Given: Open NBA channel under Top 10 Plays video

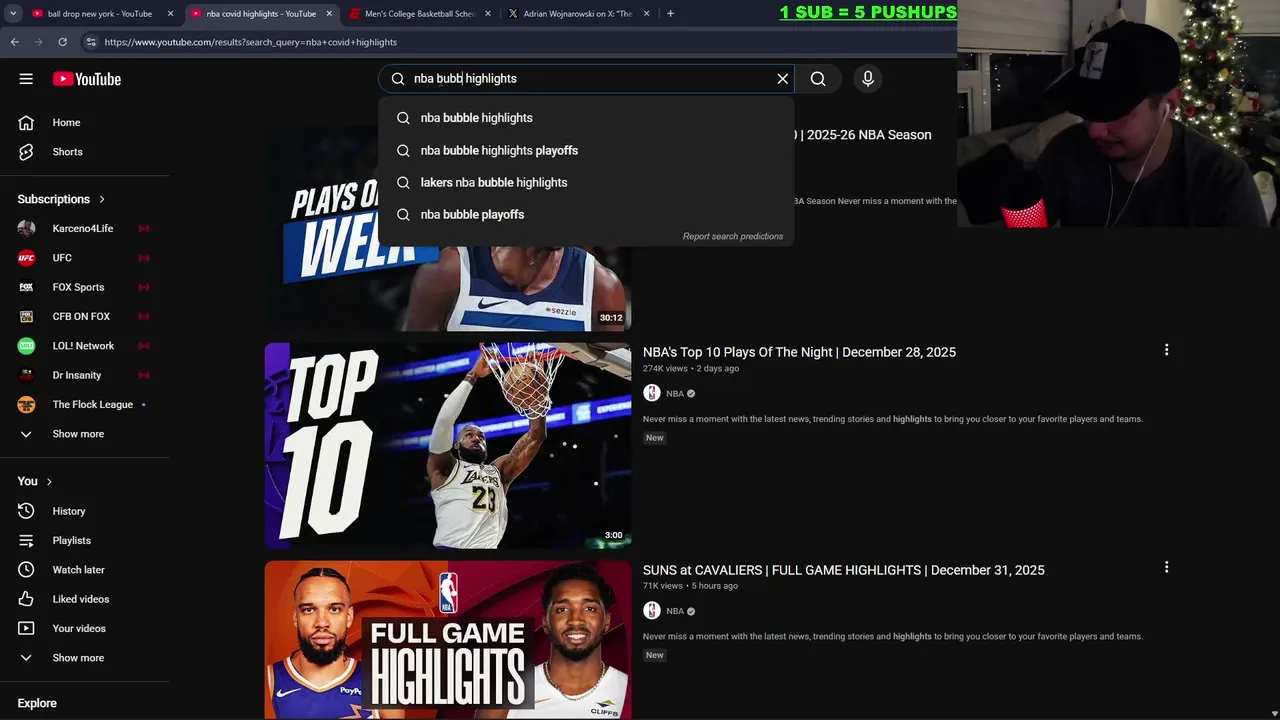Looking at the screenshot, I should pyautogui.click(x=675, y=393).
